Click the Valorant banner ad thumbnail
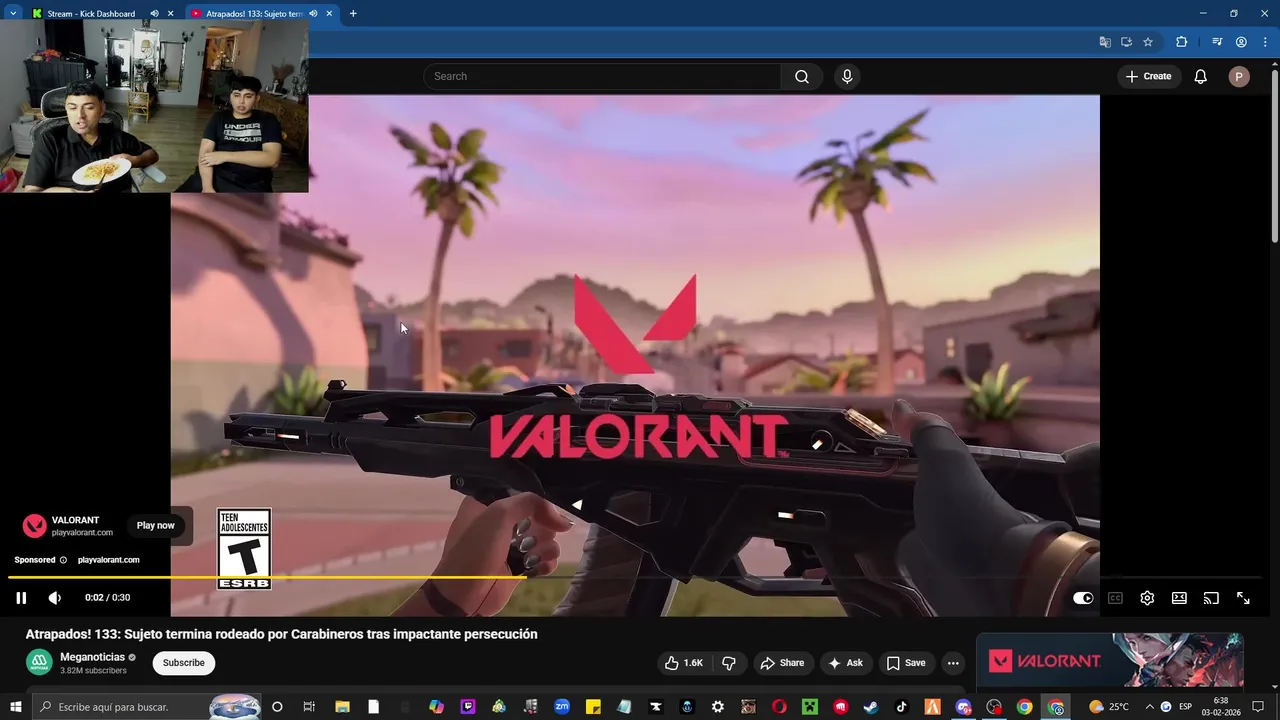1280x720 pixels. (x=1110, y=661)
